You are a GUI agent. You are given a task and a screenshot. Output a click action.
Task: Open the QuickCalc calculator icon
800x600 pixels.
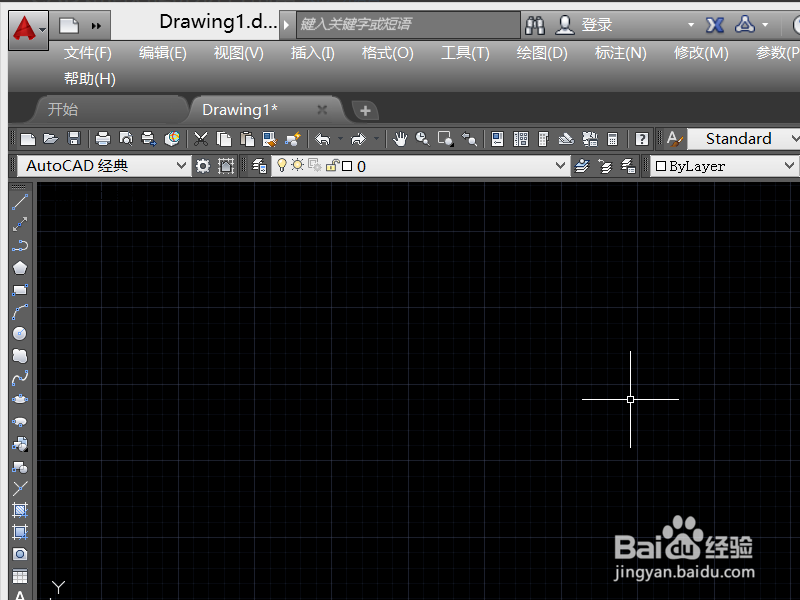(x=613, y=139)
